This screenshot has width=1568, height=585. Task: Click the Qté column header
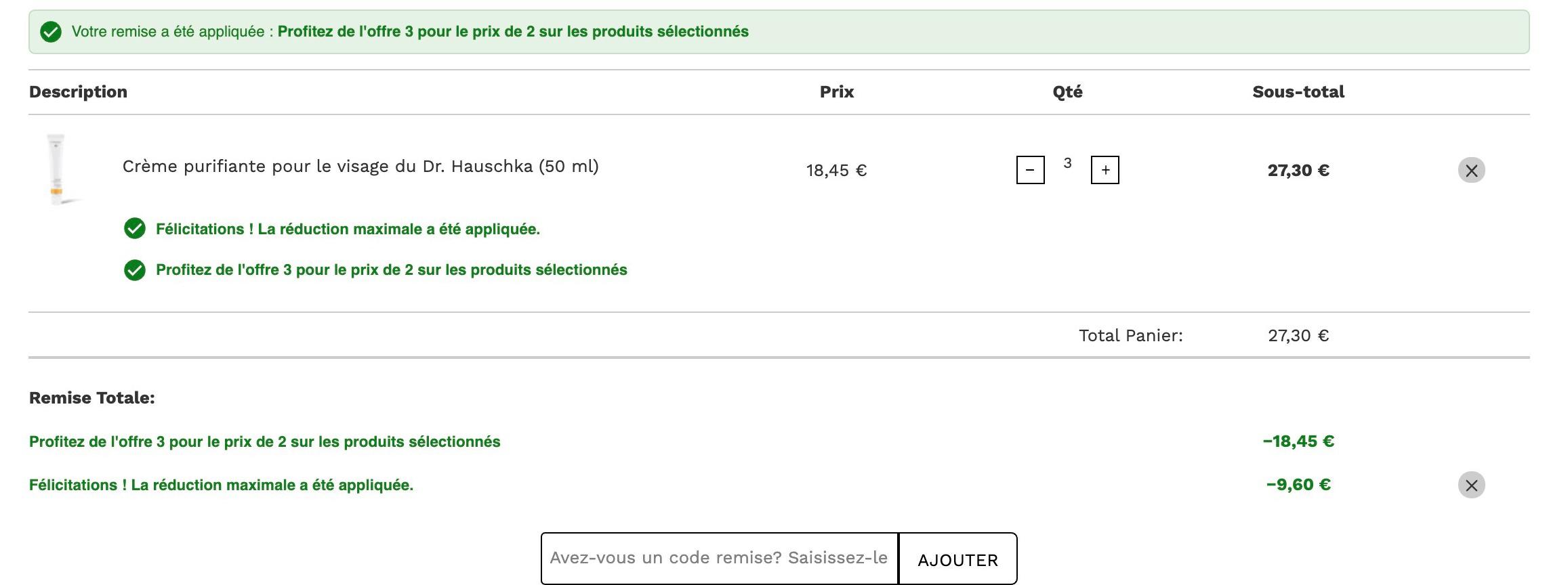tap(1067, 92)
